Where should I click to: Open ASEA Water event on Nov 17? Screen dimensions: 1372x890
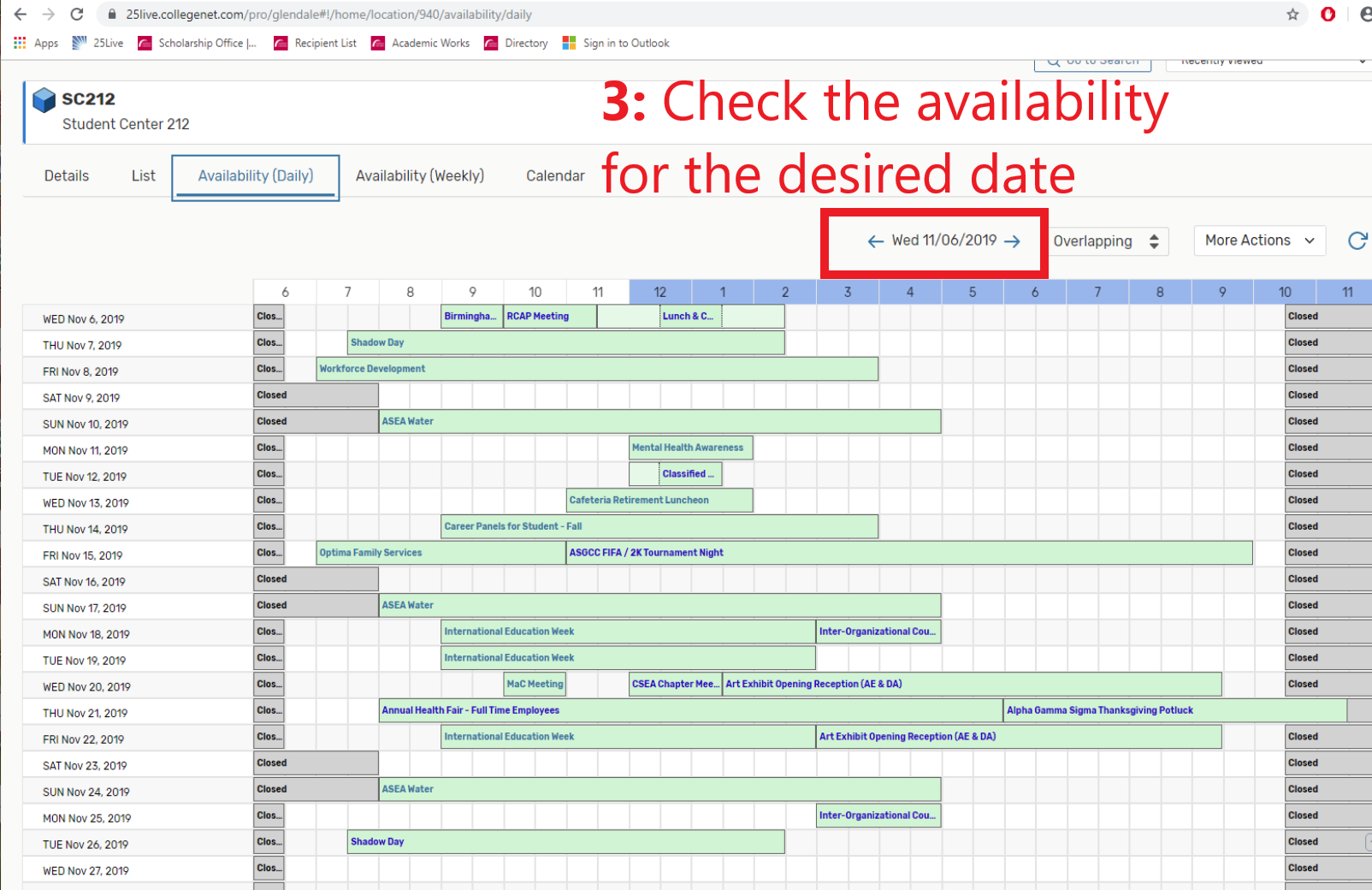tap(659, 605)
